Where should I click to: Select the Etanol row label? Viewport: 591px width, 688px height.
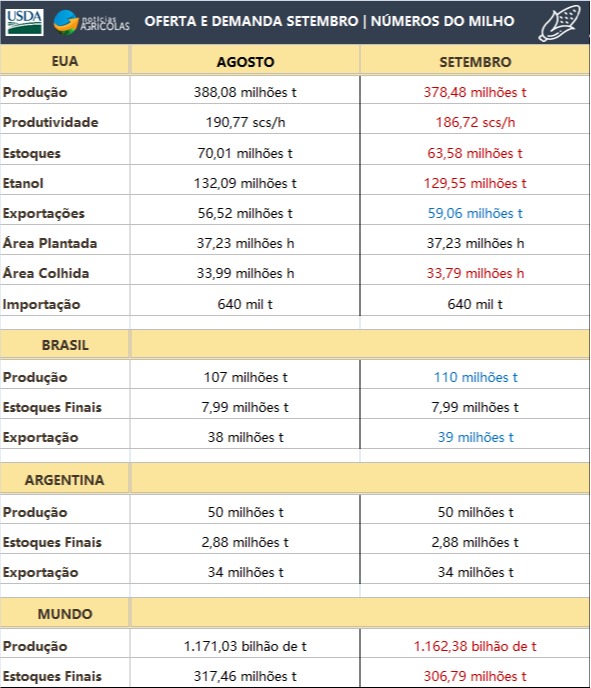coord(23,183)
